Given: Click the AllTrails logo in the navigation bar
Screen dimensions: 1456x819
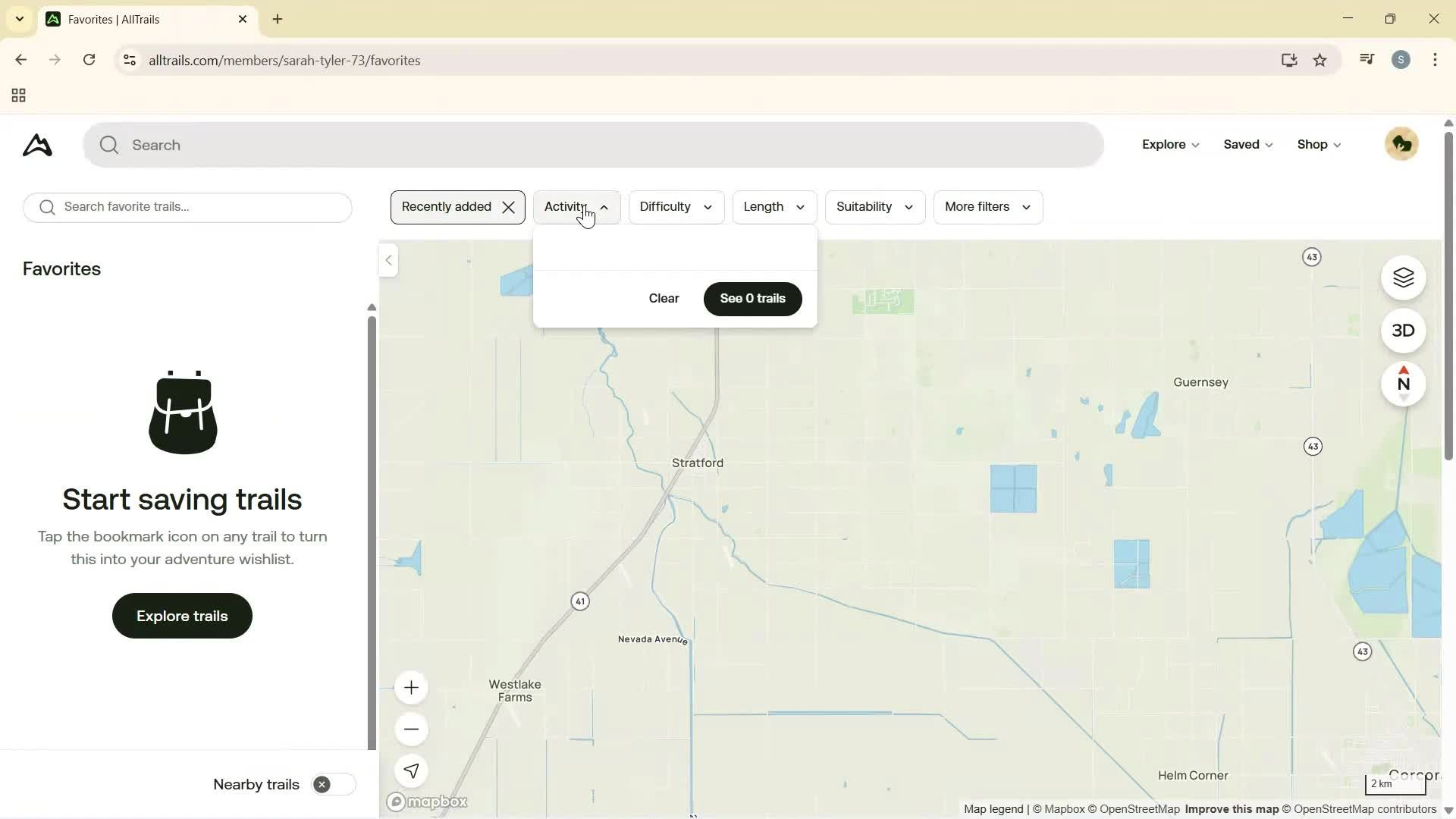Looking at the screenshot, I should click(36, 145).
